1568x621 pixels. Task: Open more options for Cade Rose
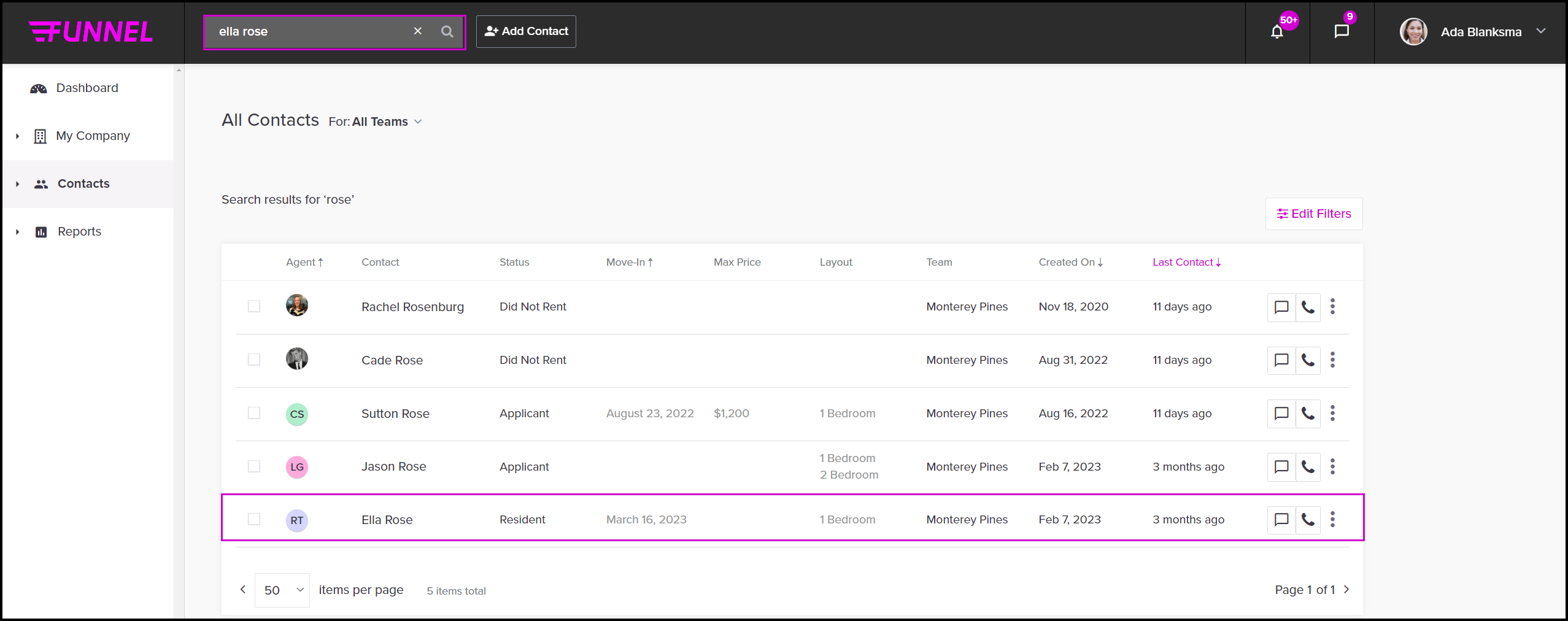point(1332,360)
